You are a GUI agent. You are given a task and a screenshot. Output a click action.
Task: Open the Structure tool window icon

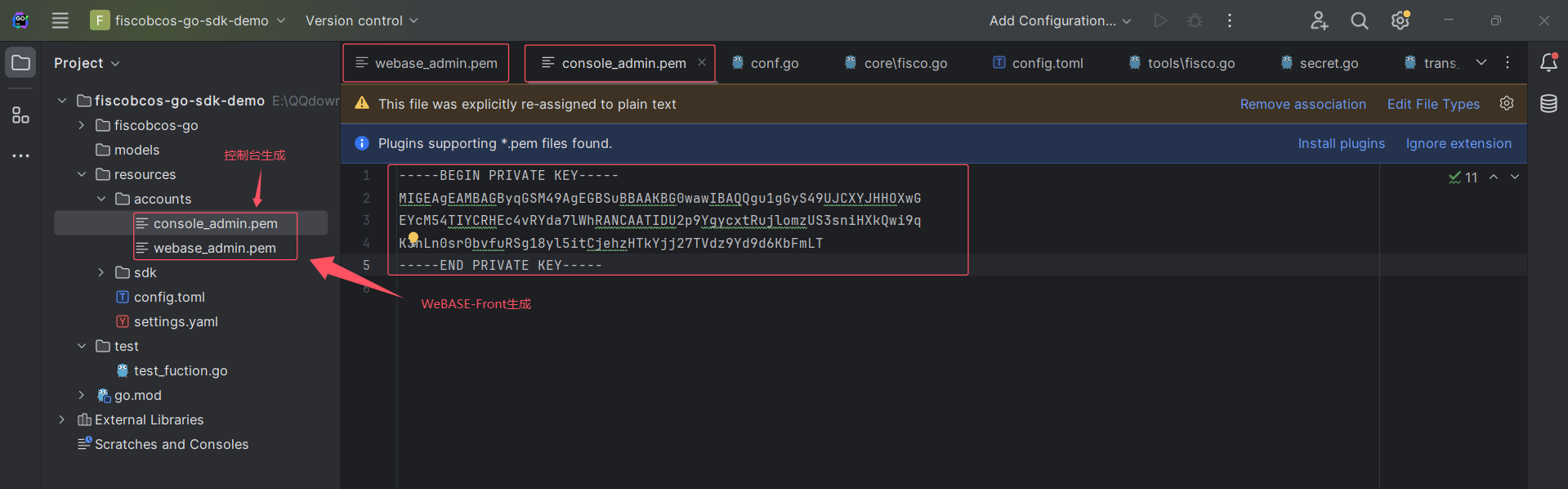[21, 115]
